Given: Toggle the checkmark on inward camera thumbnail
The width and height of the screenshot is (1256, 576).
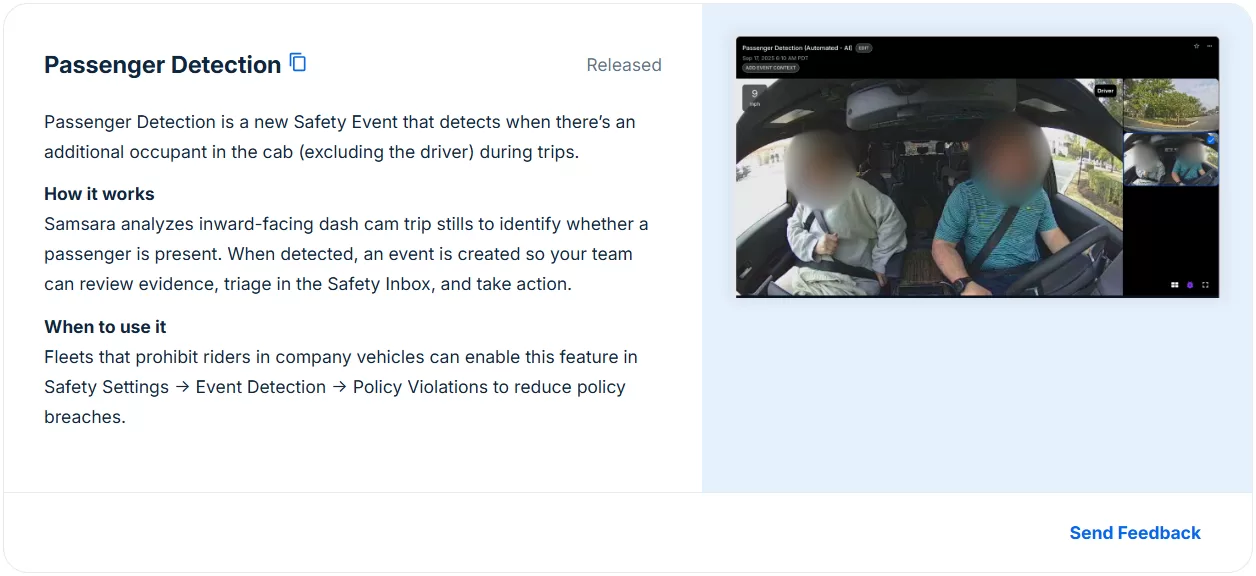Looking at the screenshot, I should 1212,141.
